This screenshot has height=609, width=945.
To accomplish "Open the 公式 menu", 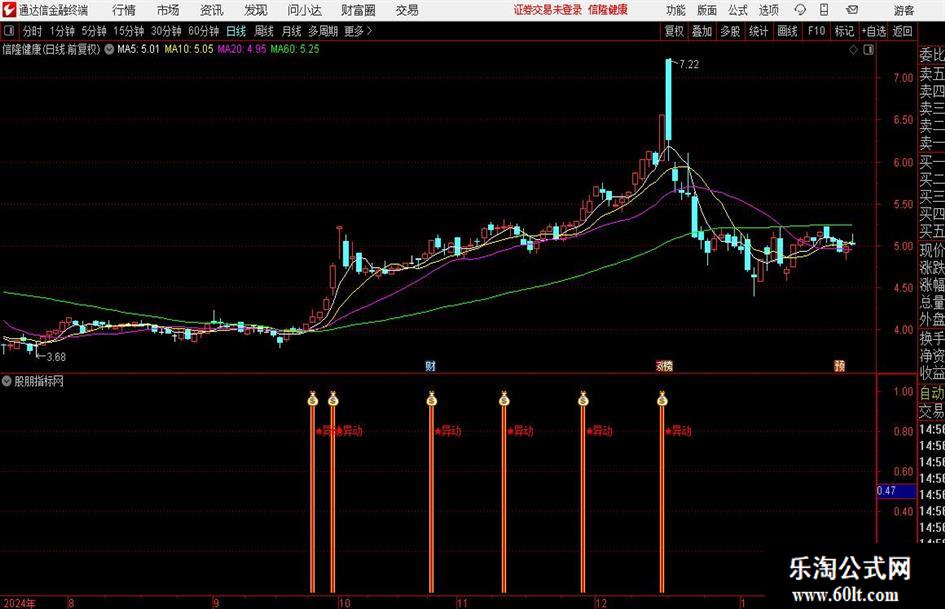I will (x=737, y=10).
